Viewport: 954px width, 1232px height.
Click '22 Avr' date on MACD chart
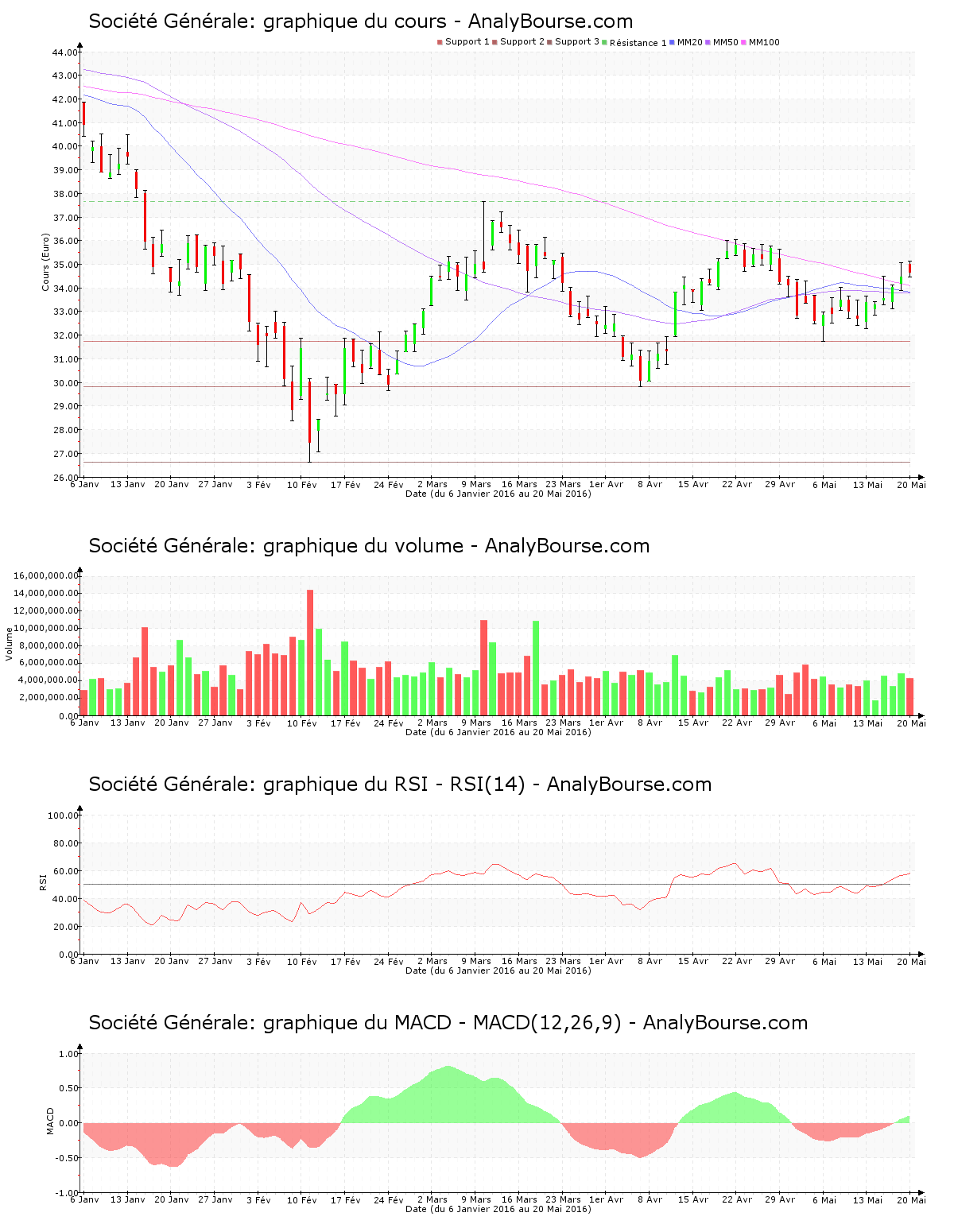(x=737, y=1199)
